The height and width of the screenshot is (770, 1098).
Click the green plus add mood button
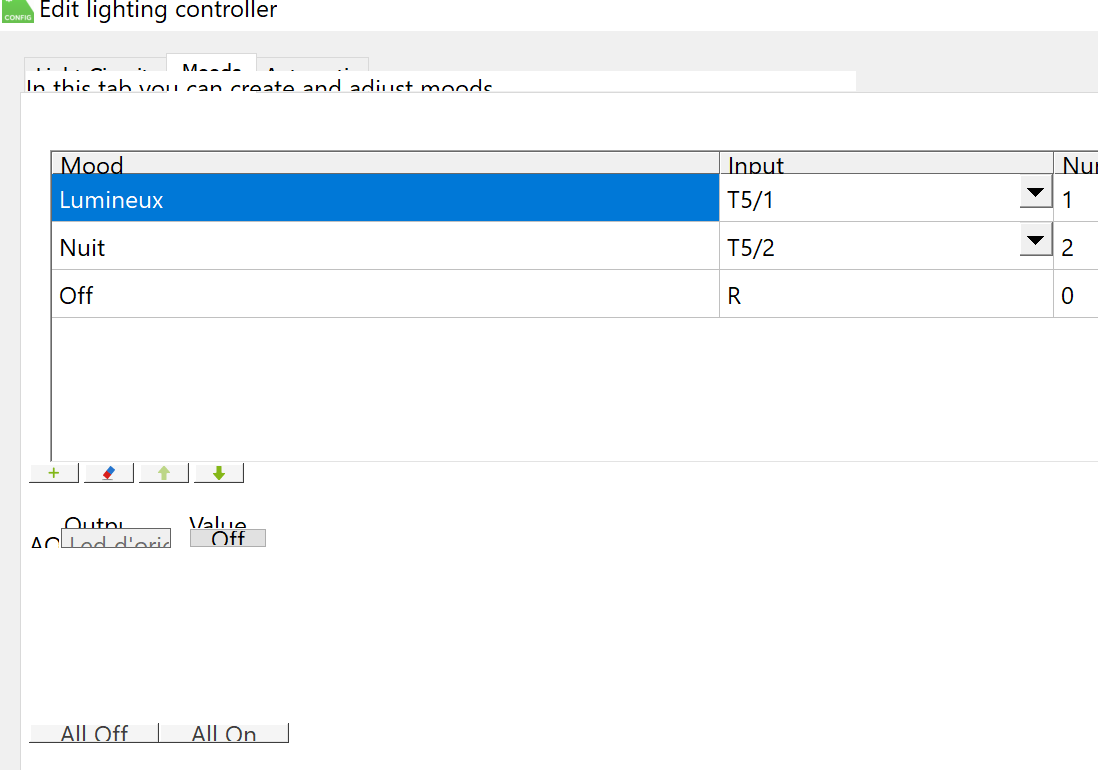click(54, 473)
